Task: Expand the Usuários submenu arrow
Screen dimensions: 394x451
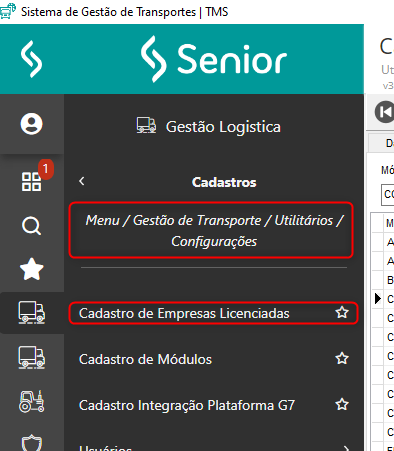Action: point(347,448)
